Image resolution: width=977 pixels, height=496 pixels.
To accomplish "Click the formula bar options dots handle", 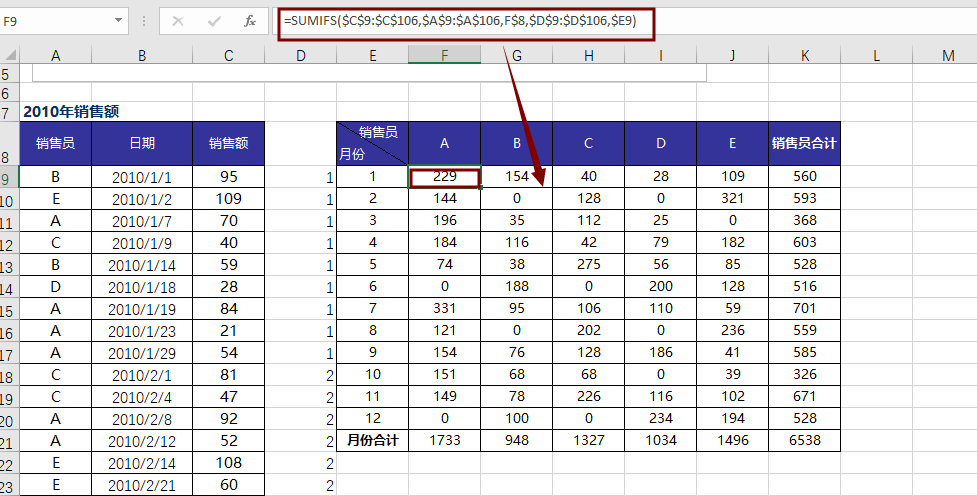I will point(144,21).
